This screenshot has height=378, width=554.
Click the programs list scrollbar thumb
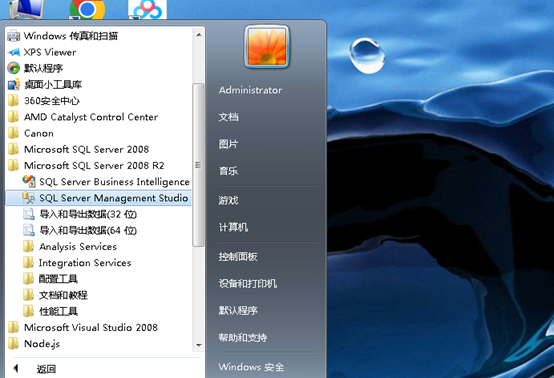[198, 165]
